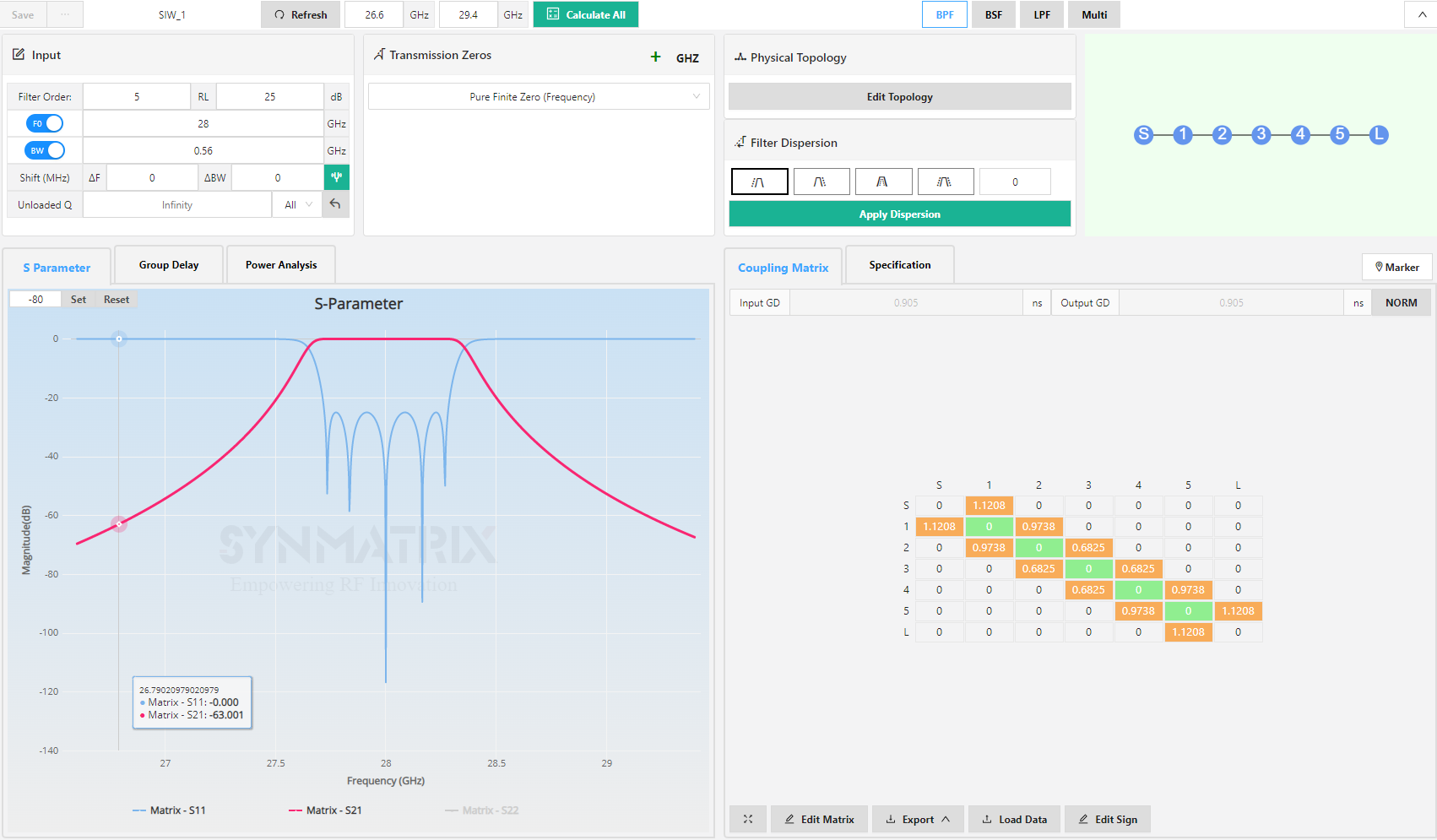The width and height of the screenshot is (1437, 840).
Task: Open the Marker tool on the matrix panel
Action: coord(1396,267)
